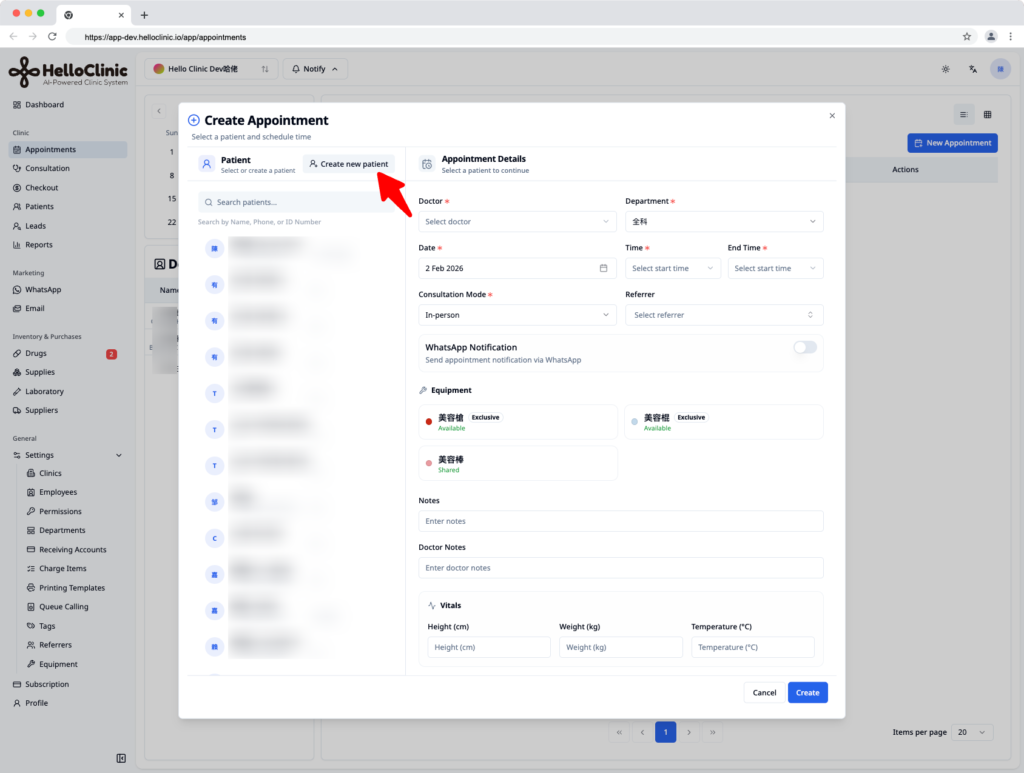The image size is (1024, 773).
Task: Click the Search patients input field
Action: pos(296,202)
